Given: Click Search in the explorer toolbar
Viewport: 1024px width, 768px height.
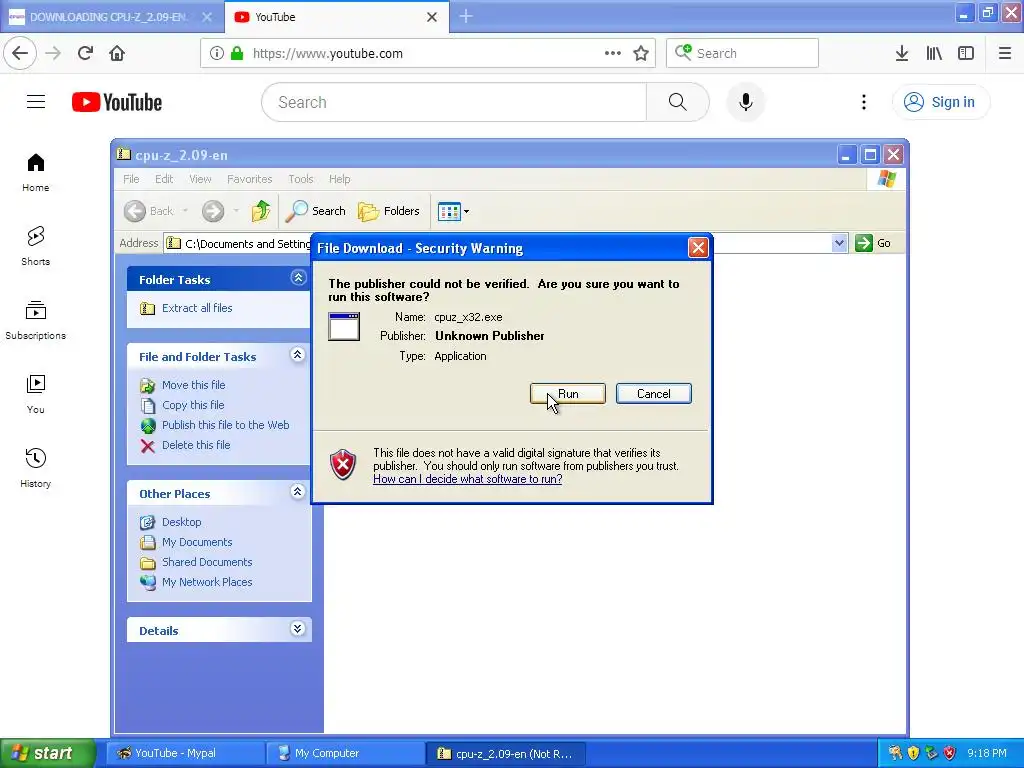Looking at the screenshot, I should [316, 211].
